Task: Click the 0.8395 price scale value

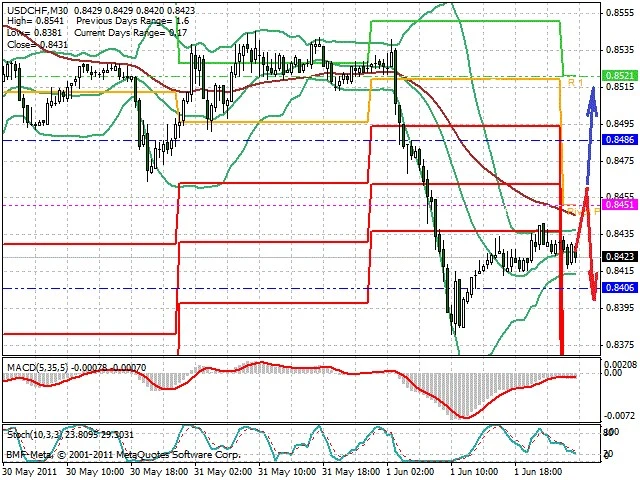Action: coord(620,307)
